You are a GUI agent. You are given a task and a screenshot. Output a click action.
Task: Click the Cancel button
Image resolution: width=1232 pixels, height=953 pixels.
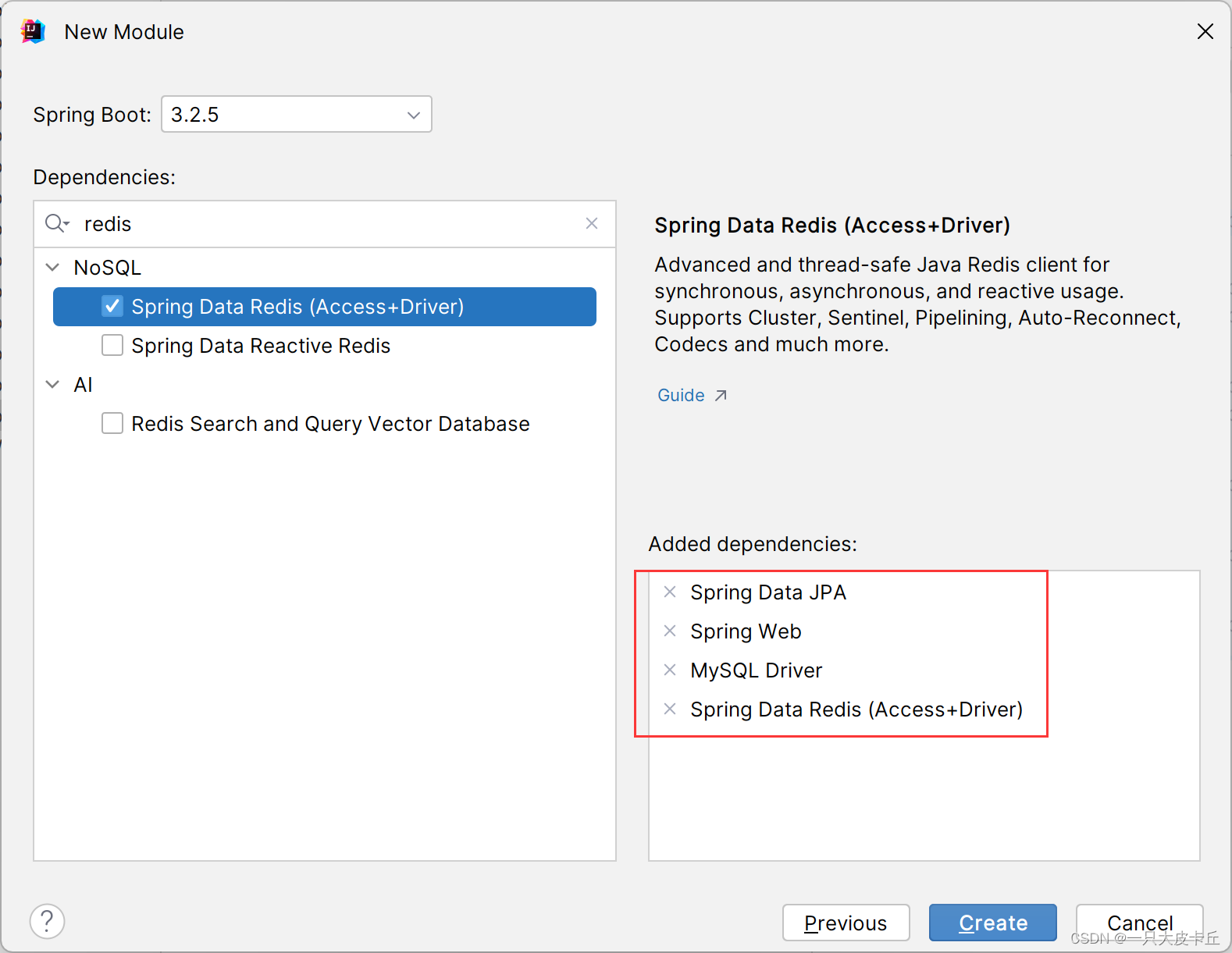coord(1140,923)
